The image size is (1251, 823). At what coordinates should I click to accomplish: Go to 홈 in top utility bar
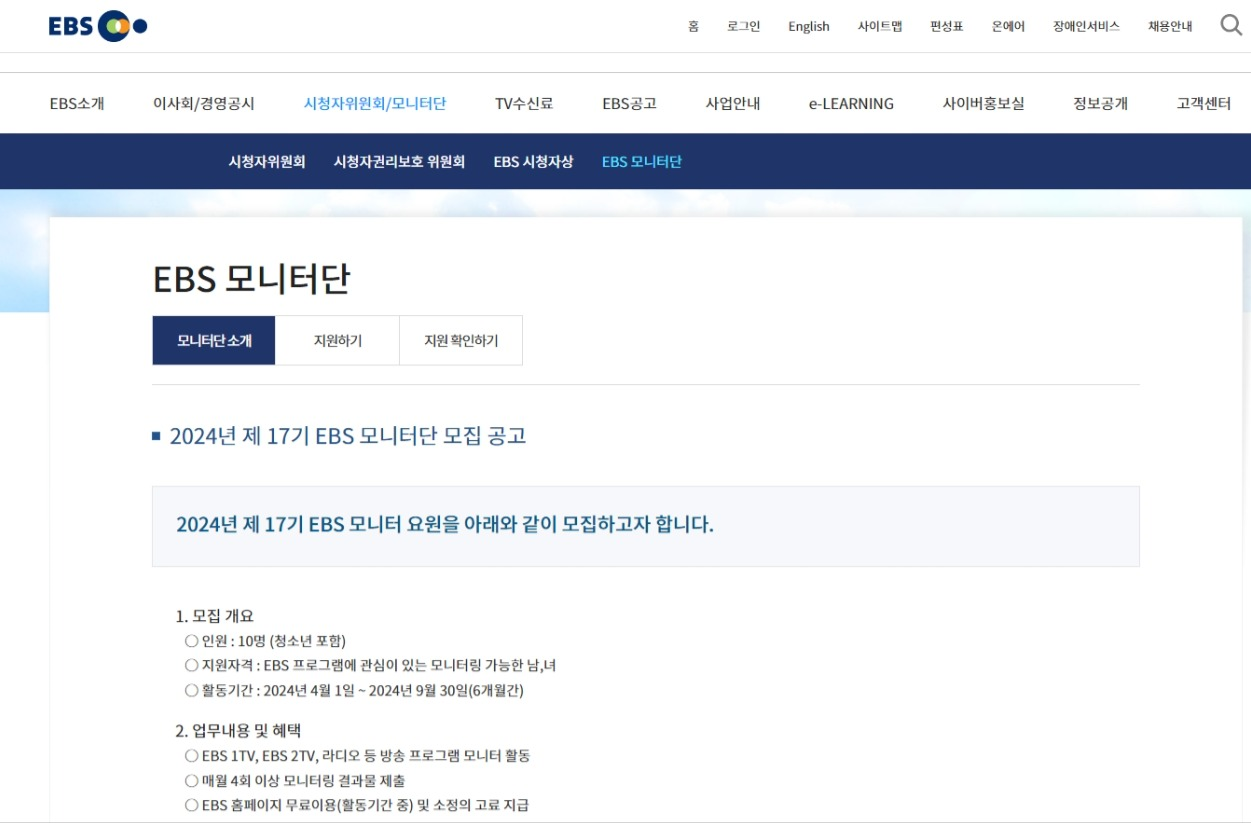(x=693, y=27)
